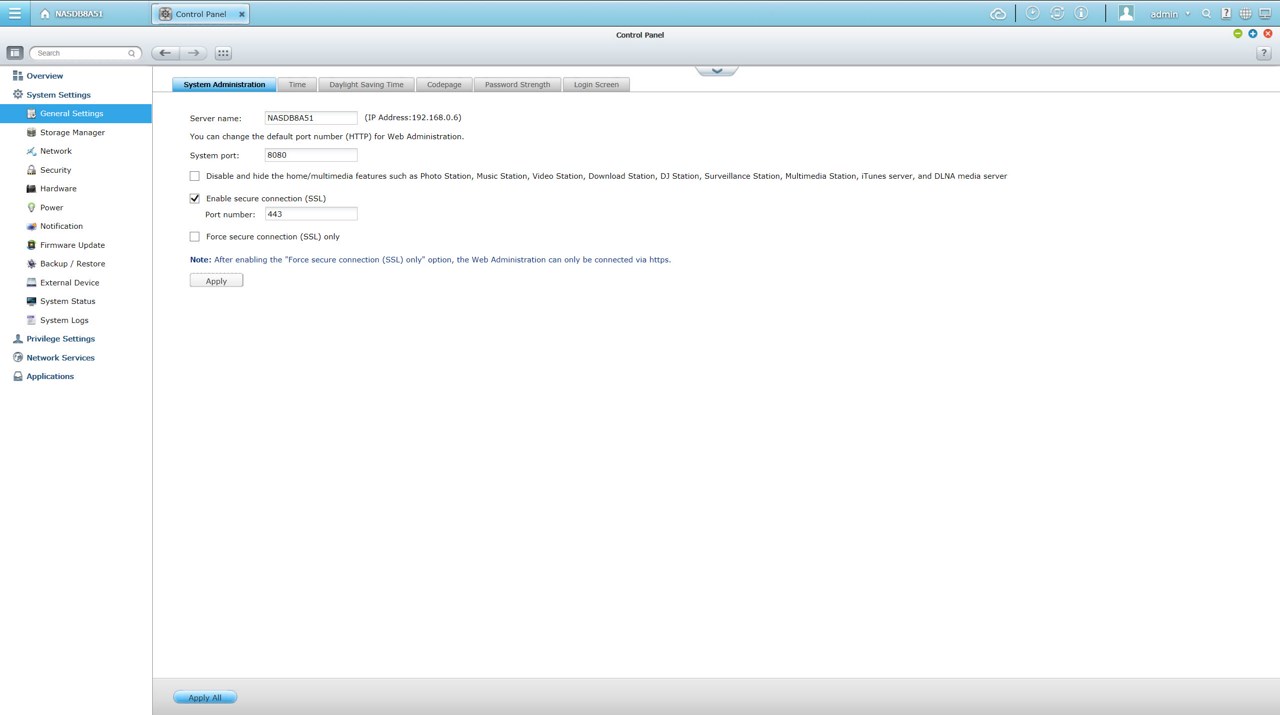Switch to the Codepage tab
The height and width of the screenshot is (715, 1280).
point(444,85)
